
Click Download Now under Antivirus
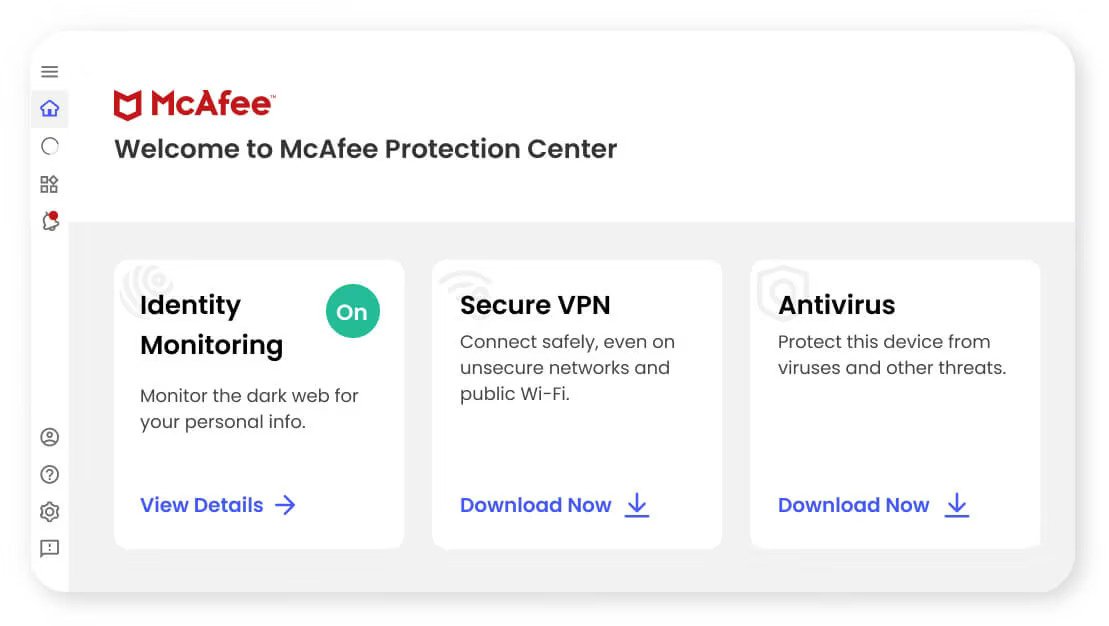tap(854, 505)
